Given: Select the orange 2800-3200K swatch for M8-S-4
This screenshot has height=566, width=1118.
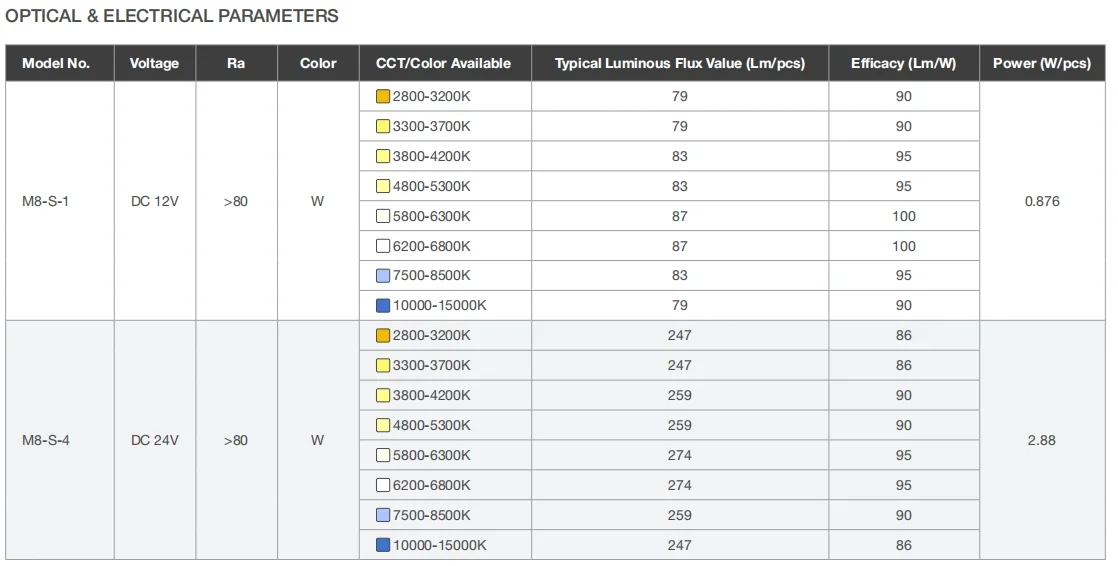Looking at the screenshot, I should pyautogui.click(x=382, y=336).
